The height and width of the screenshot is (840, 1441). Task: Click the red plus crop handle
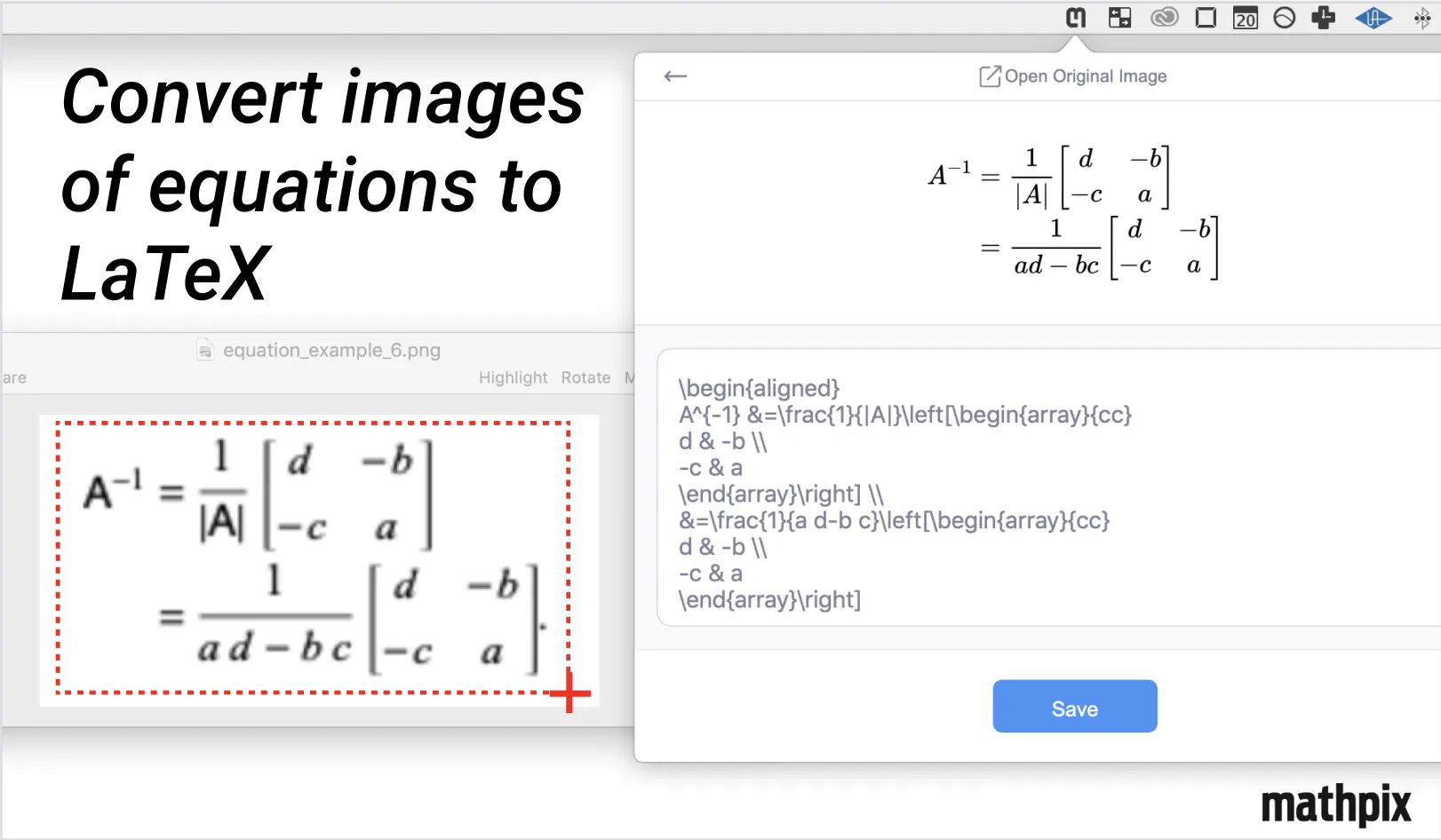(x=569, y=693)
